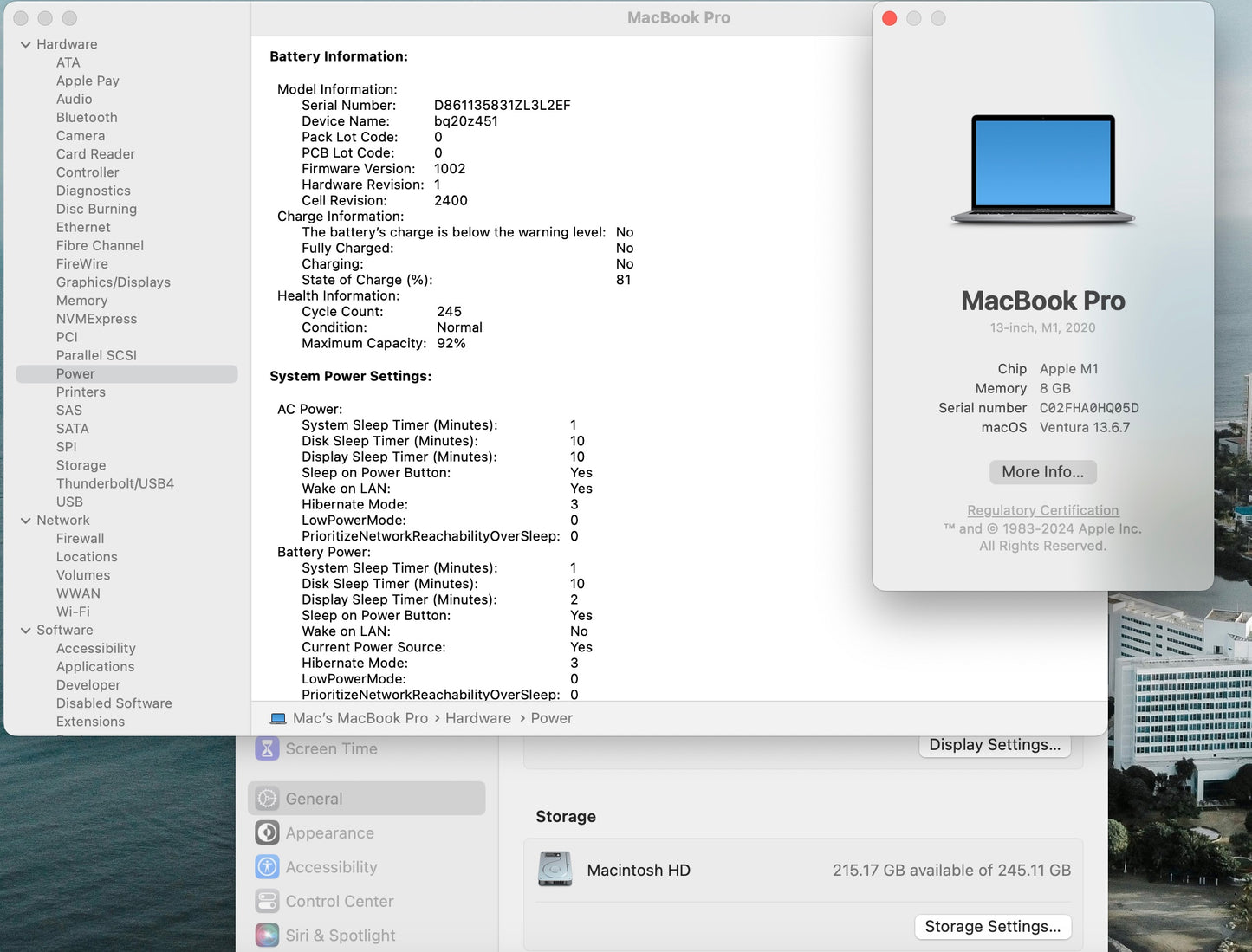
Task: Select ATA in the Hardware list
Action: [68, 62]
